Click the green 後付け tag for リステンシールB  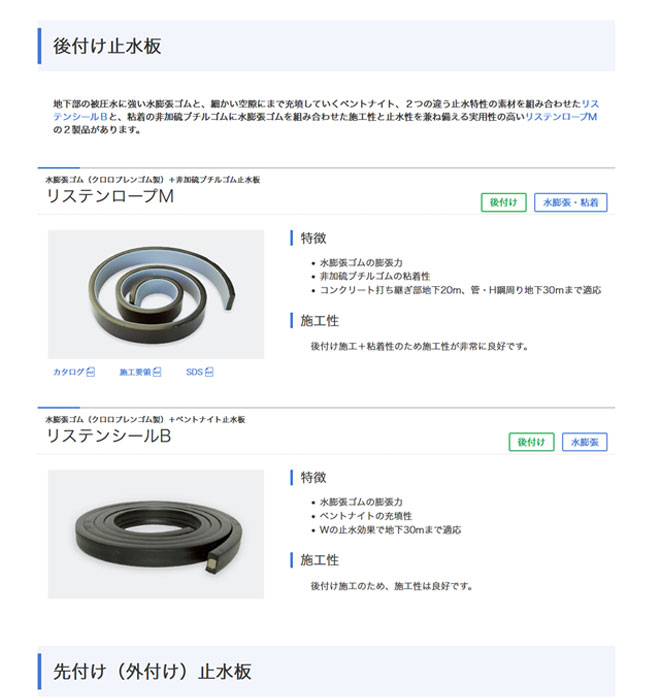point(531,442)
